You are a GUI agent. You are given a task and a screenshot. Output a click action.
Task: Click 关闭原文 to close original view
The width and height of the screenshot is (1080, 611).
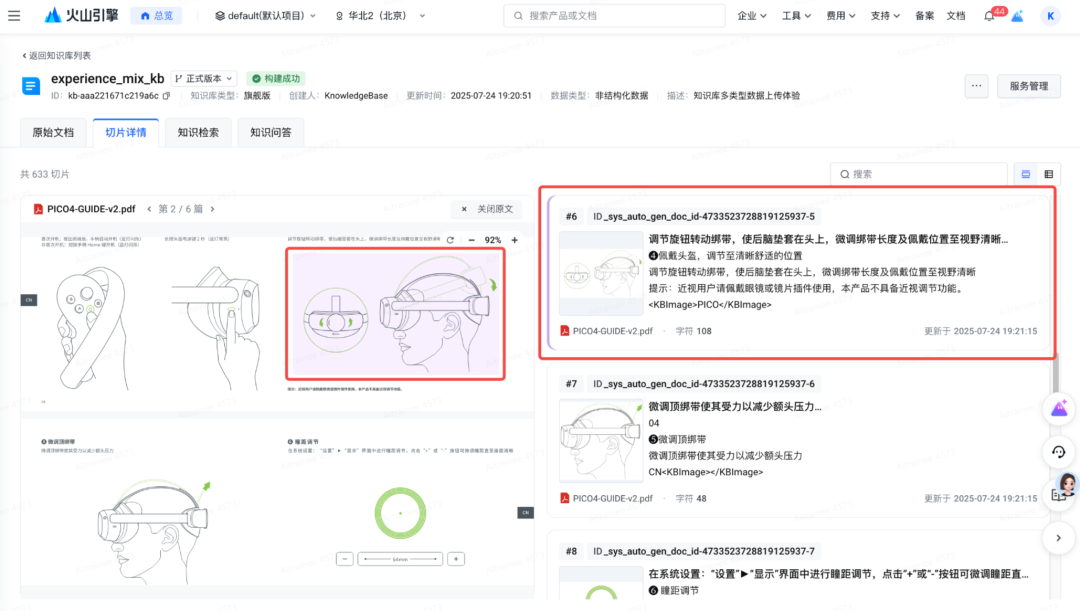pos(487,209)
